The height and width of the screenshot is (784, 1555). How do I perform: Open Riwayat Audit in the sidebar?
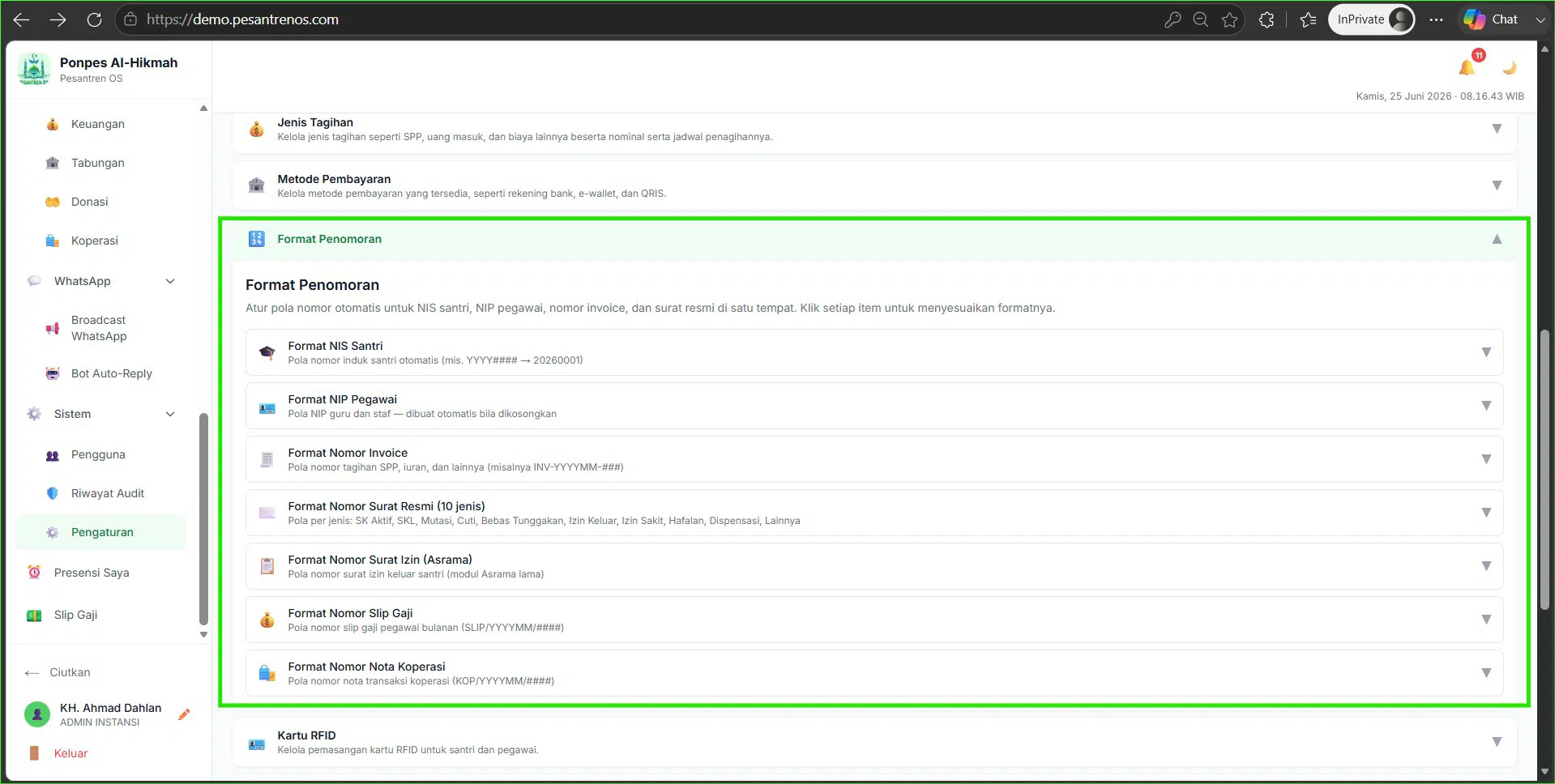108,493
